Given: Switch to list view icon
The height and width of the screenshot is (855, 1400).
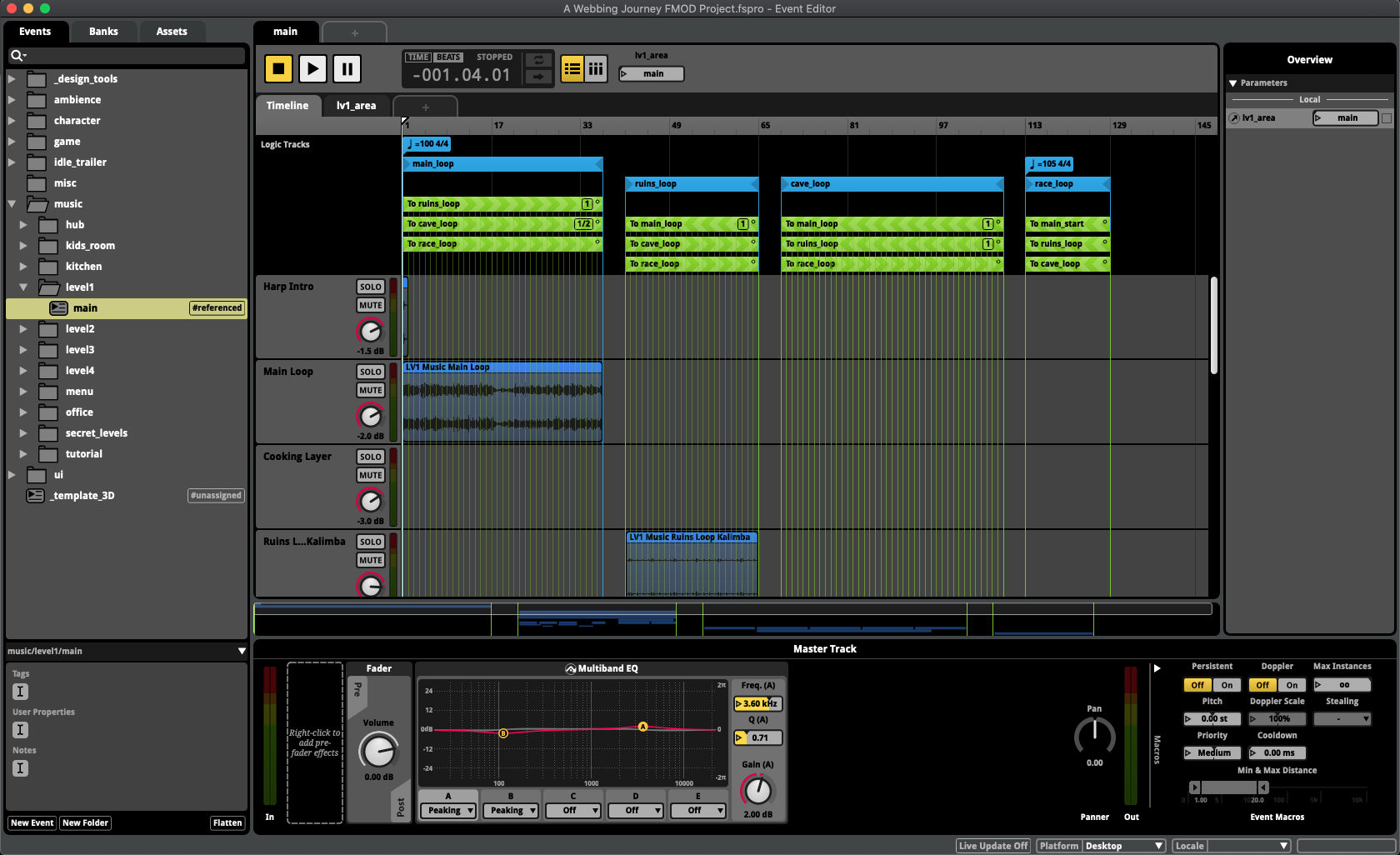Looking at the screenshot, I should tap(572, 68).
